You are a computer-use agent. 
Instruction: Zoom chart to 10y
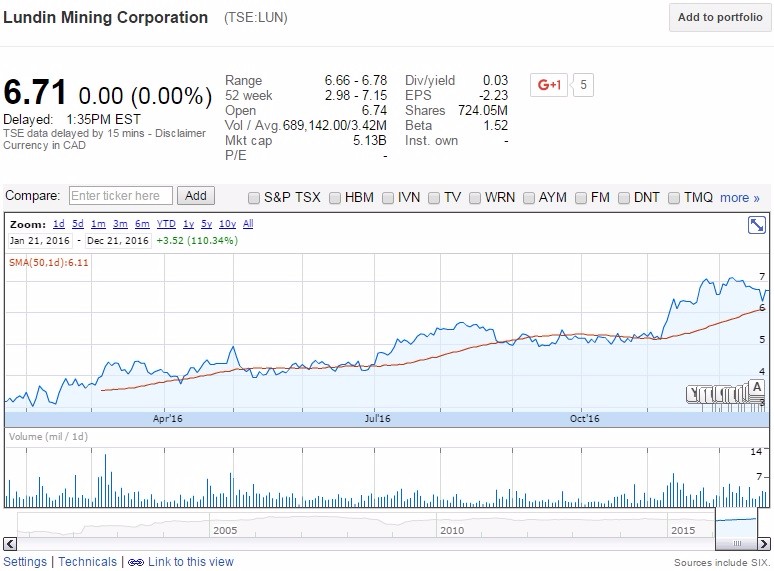[228, 224]
